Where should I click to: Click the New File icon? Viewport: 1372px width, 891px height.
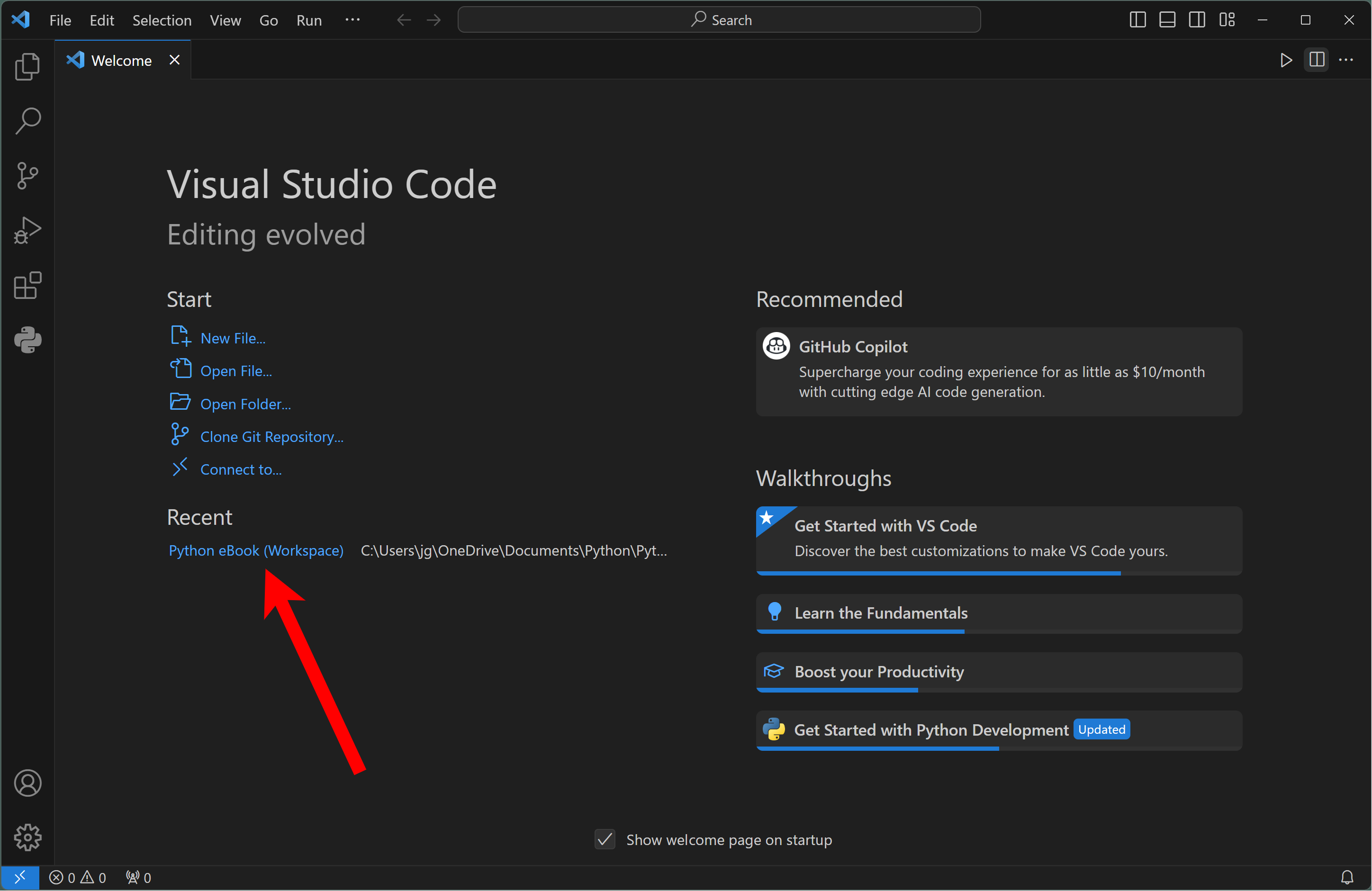coord(180,336)
